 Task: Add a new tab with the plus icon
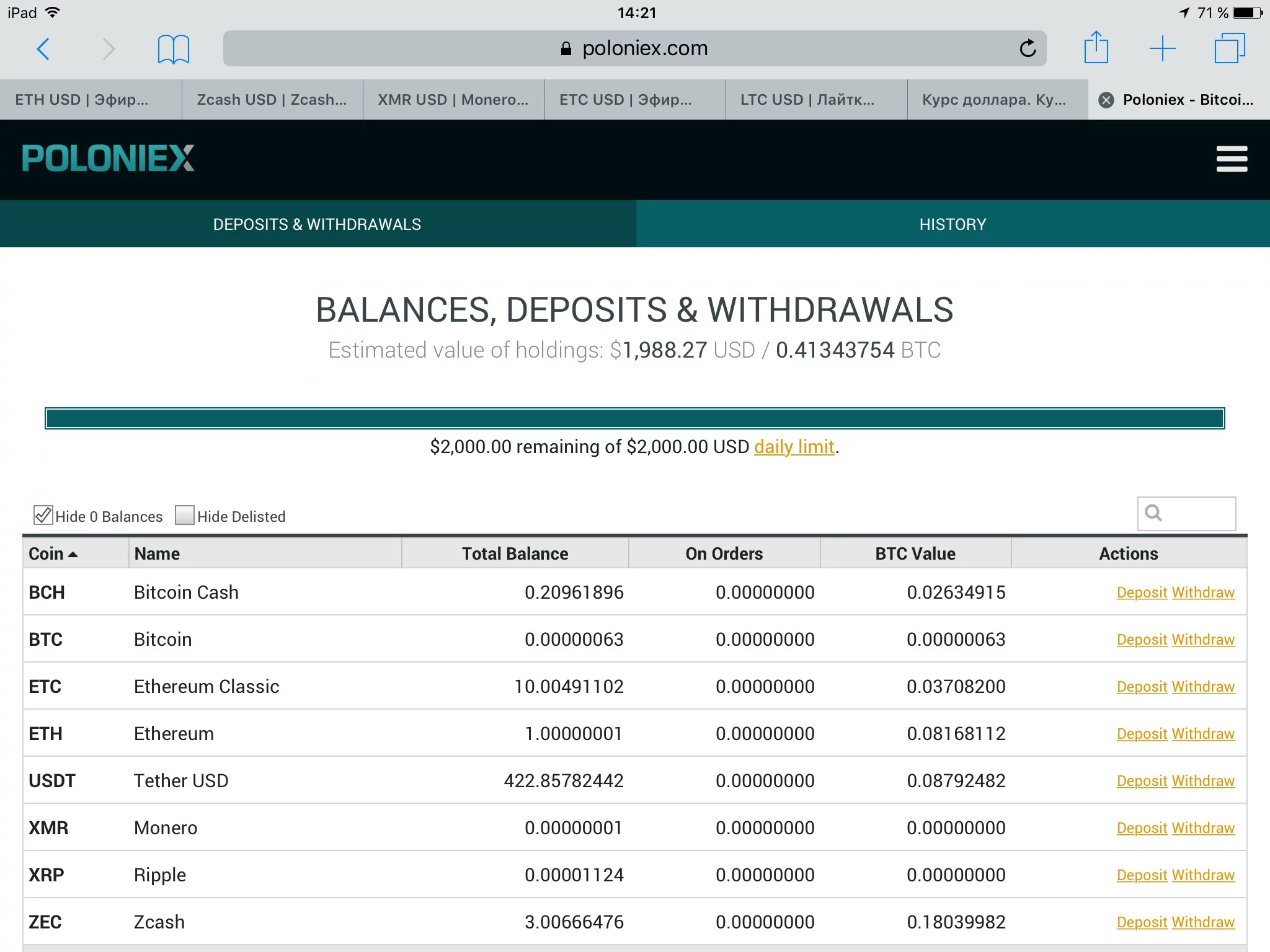(1162, 48)
